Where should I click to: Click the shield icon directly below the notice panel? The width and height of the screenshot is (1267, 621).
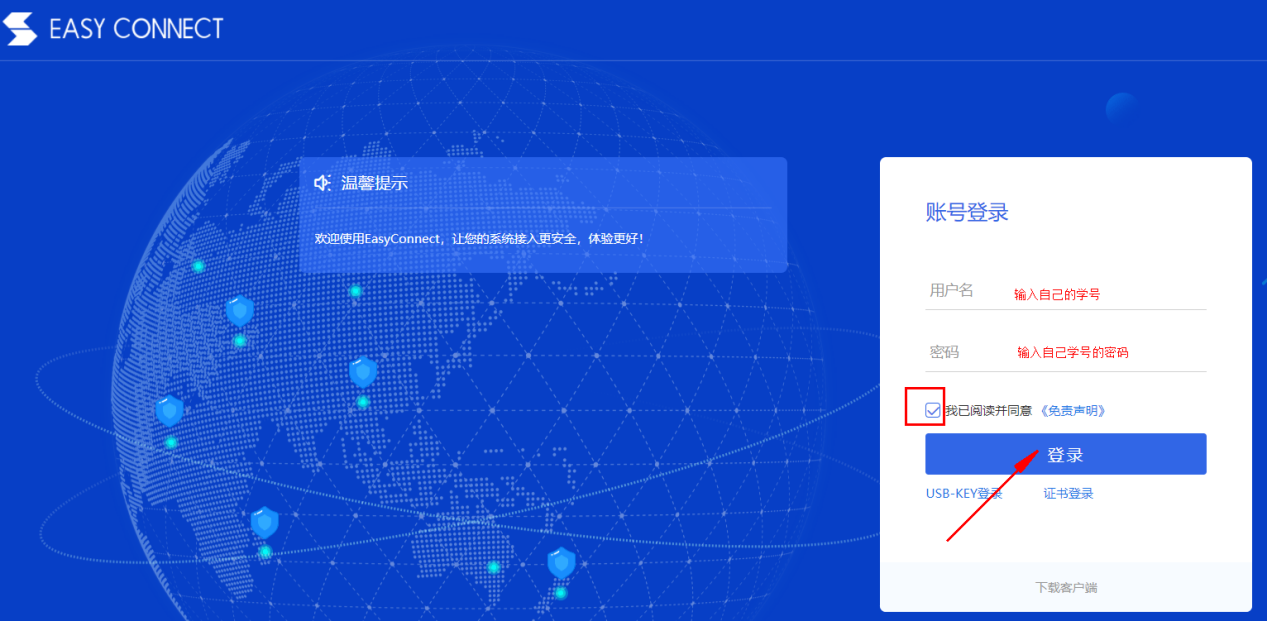(x=363, y=372)
